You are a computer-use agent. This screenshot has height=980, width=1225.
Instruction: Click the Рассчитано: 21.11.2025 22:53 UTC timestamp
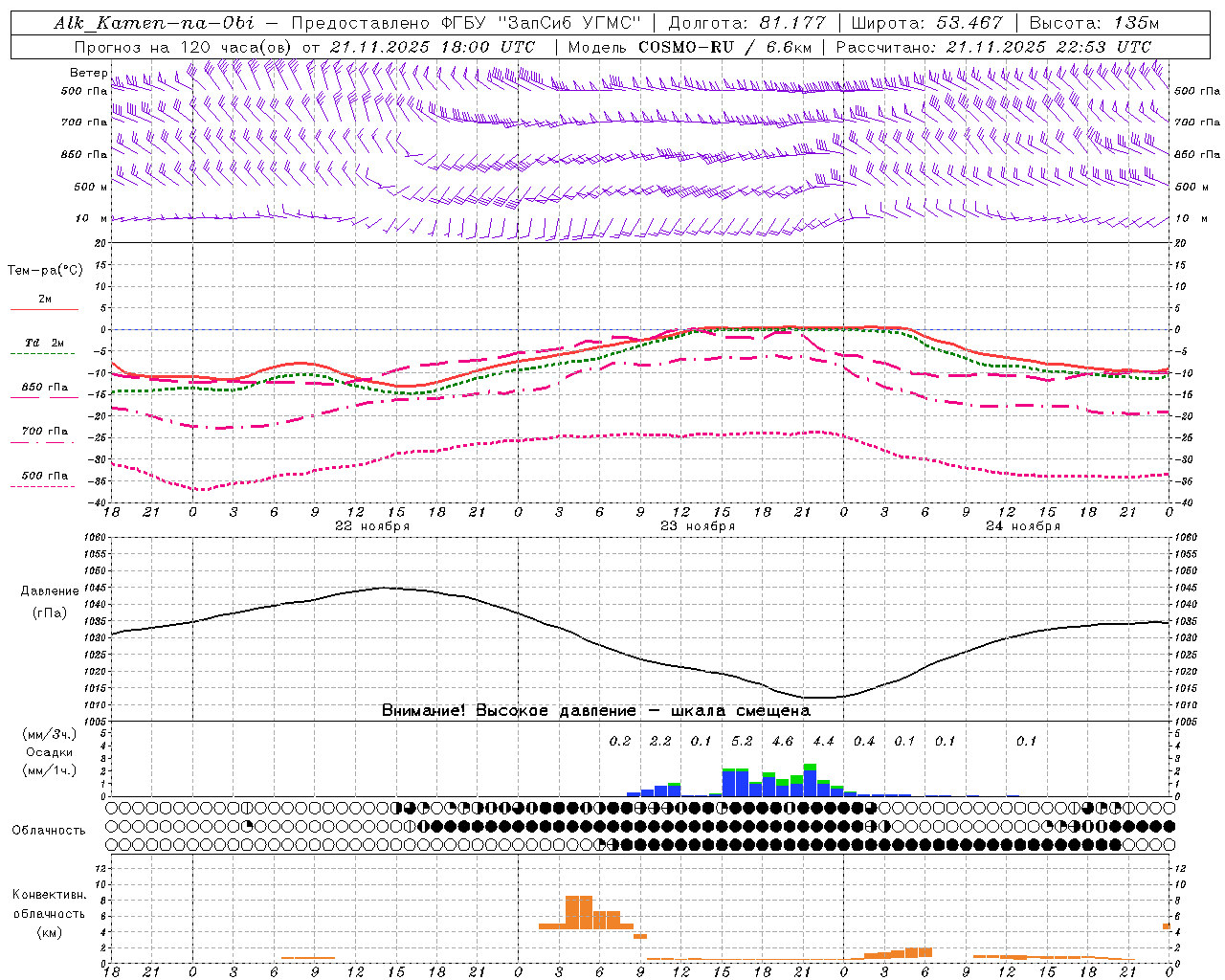click(x=993, y=46)
